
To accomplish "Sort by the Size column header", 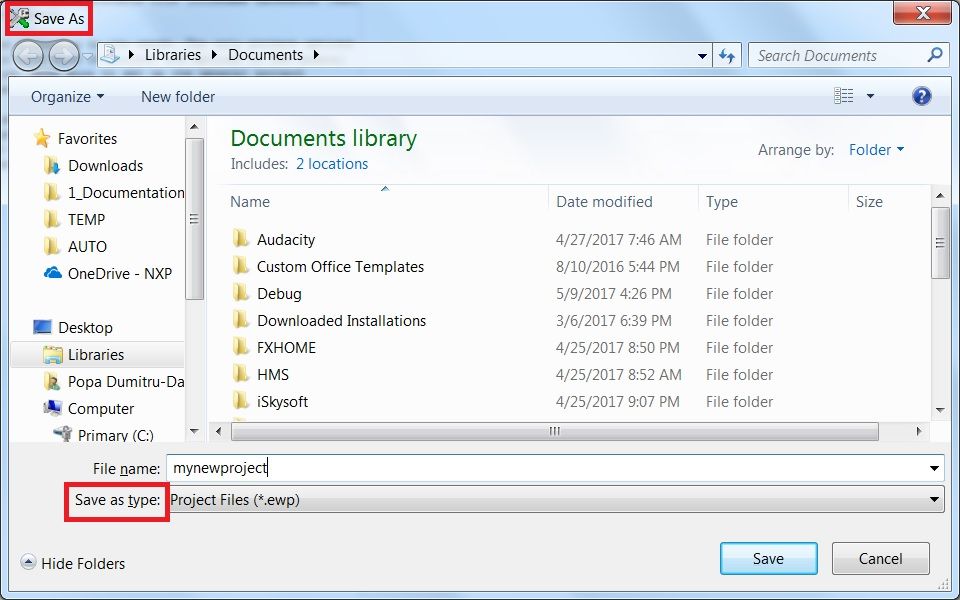I will [x=869, y=202].
